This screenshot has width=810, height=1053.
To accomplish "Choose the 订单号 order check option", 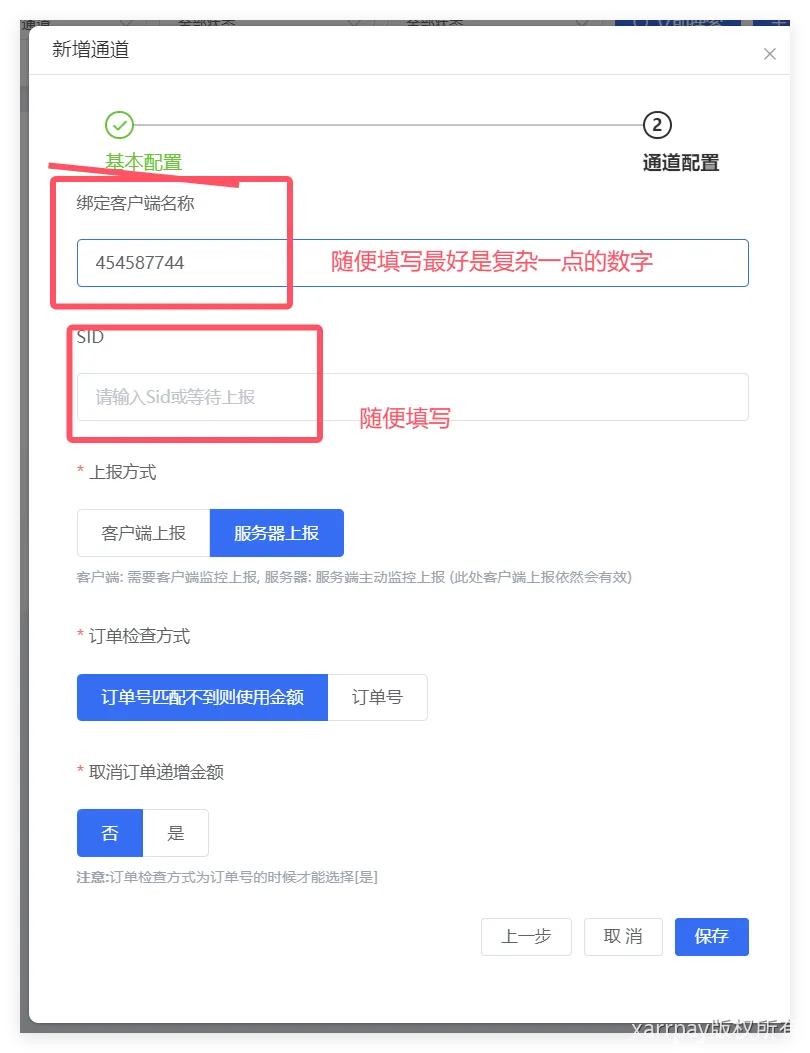I will pyautogui.click(x=377, y=697).
